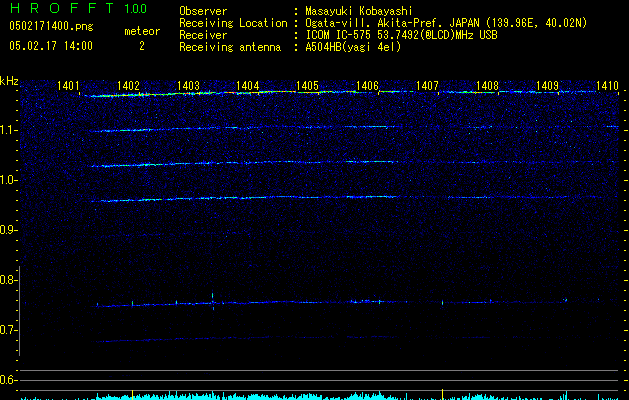
Task: Click antenna text A504HB(yagi 4el)
Action: point(353,47)
